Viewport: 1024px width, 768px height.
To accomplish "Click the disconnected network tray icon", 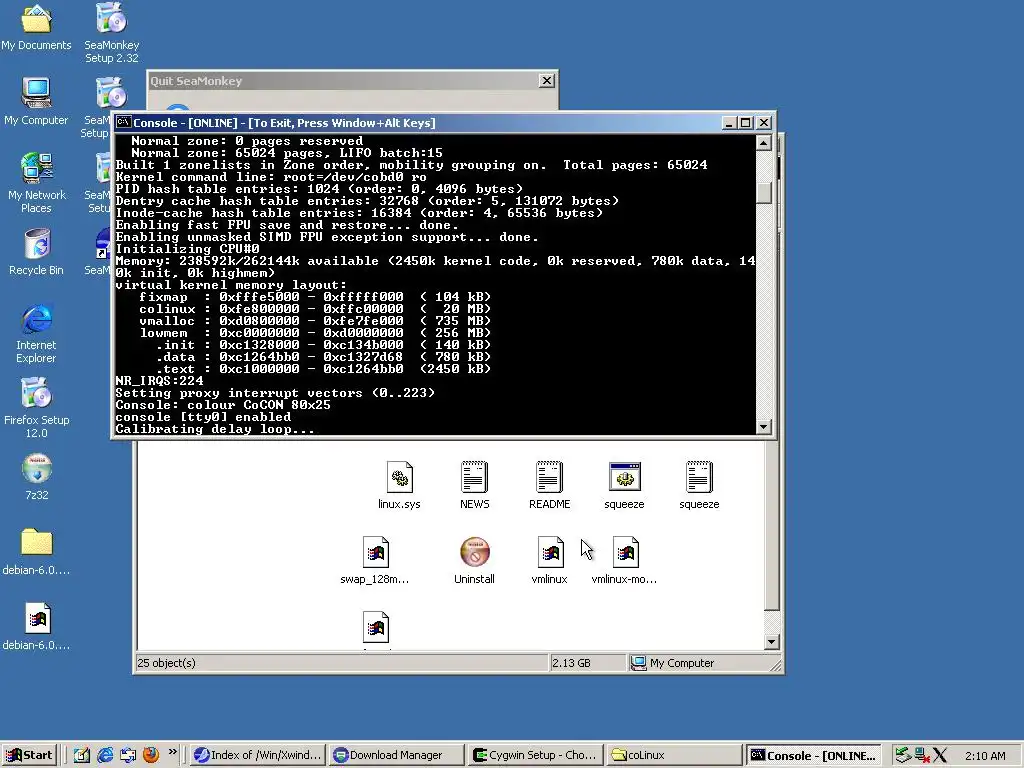I will click(x=921, y=755).
